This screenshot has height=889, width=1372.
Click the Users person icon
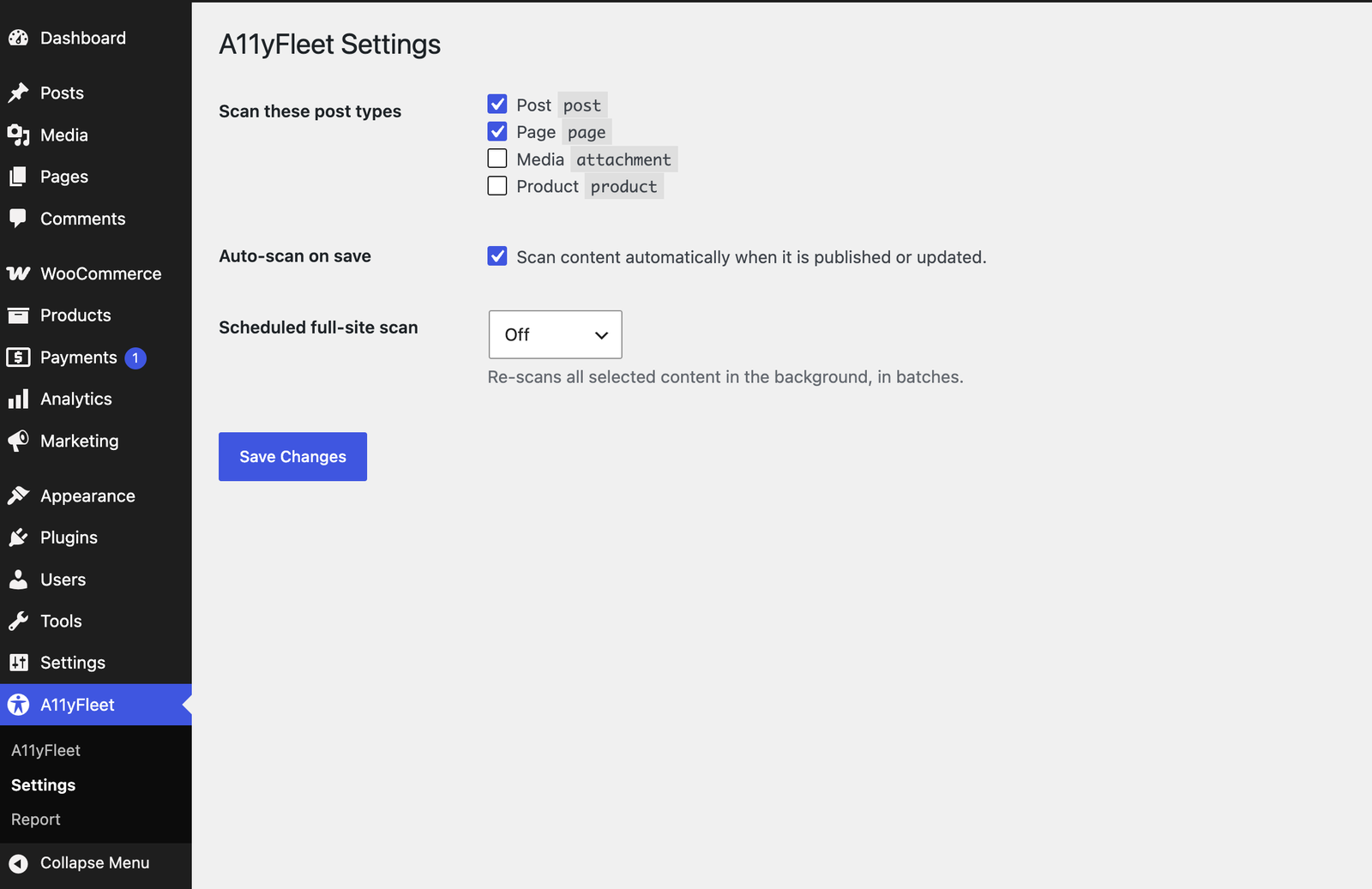18,580
